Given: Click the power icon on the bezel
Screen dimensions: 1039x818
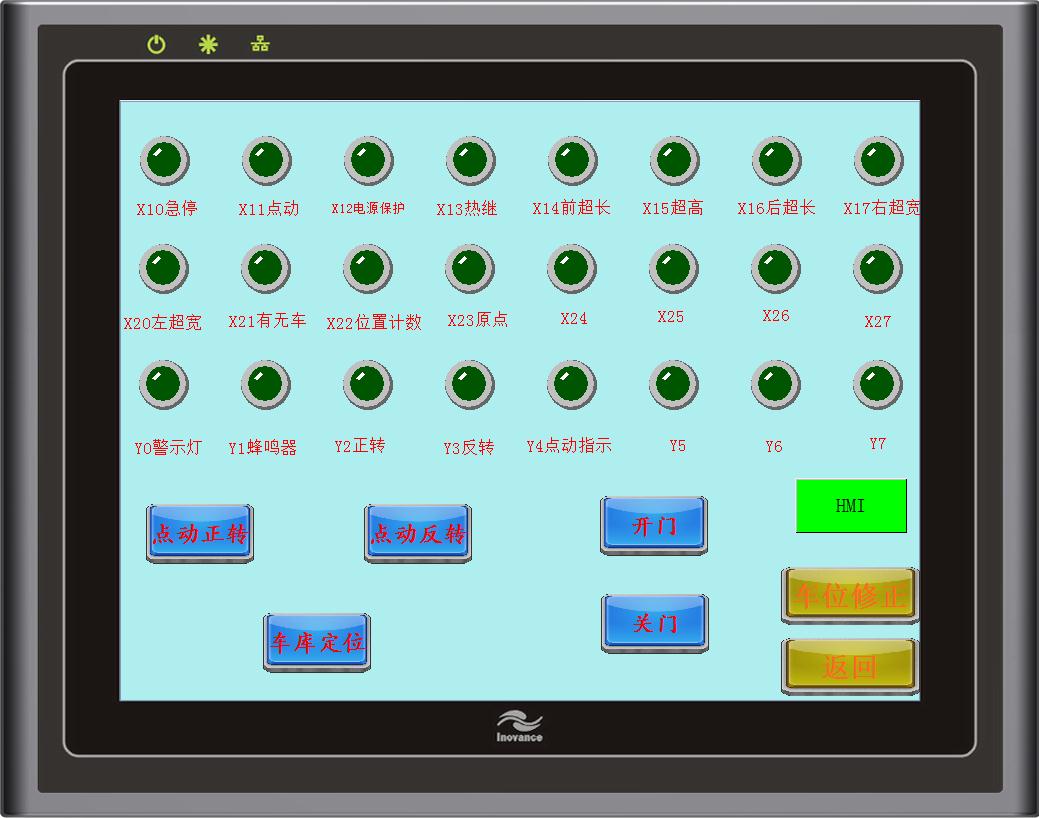Looking at the screenshot, I should tap(157, 45).
